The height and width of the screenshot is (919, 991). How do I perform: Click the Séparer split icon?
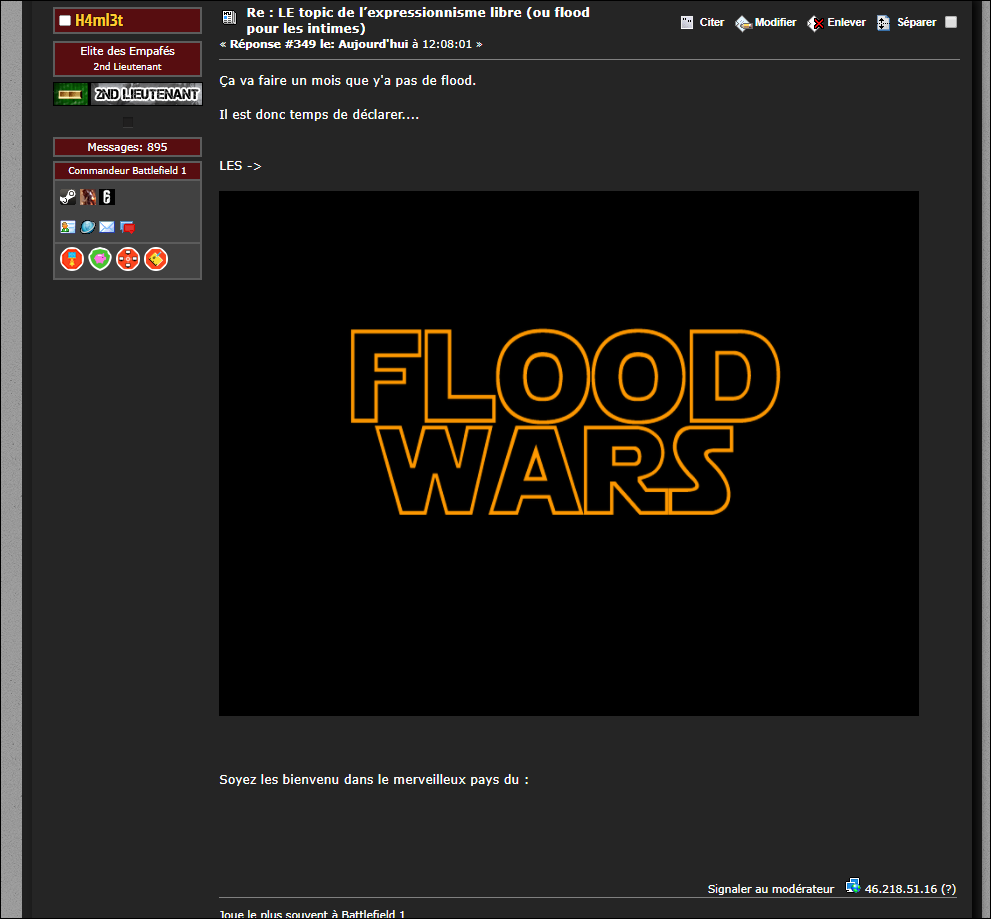[884, 23]
